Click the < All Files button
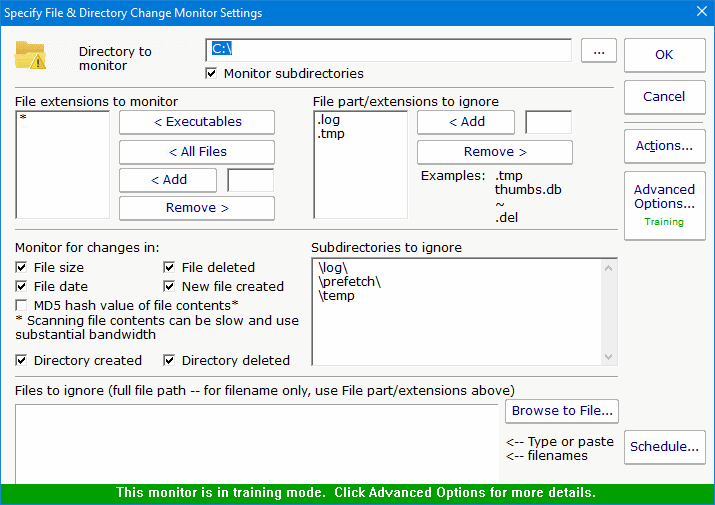This screenshot has width=715, height=505. pyautogui.click(x=197, y=152)
